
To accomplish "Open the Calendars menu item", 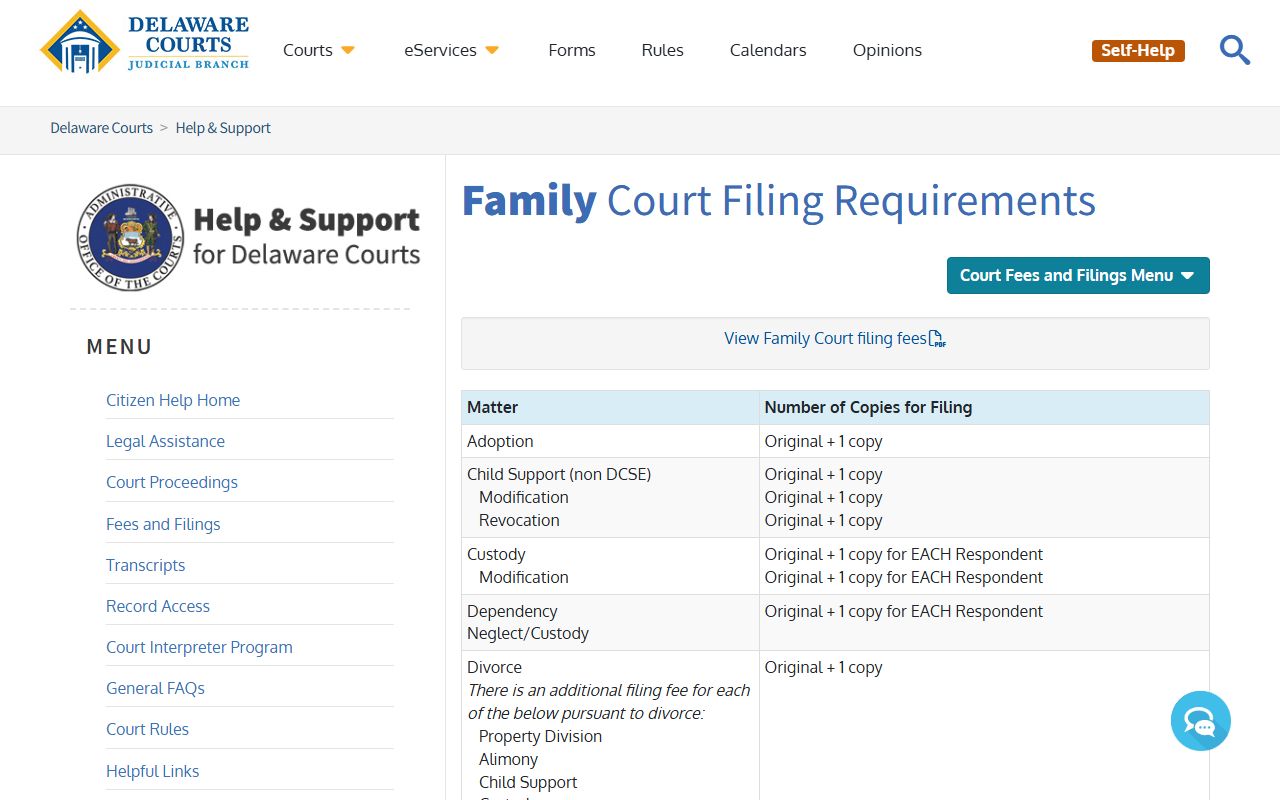I will pos(768,50).
